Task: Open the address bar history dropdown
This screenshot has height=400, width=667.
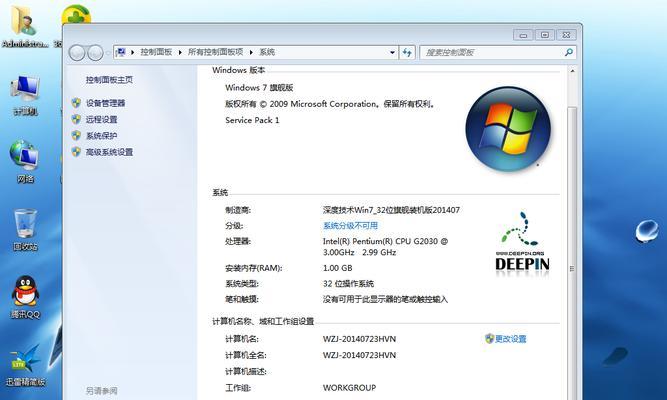Action: 392,52
